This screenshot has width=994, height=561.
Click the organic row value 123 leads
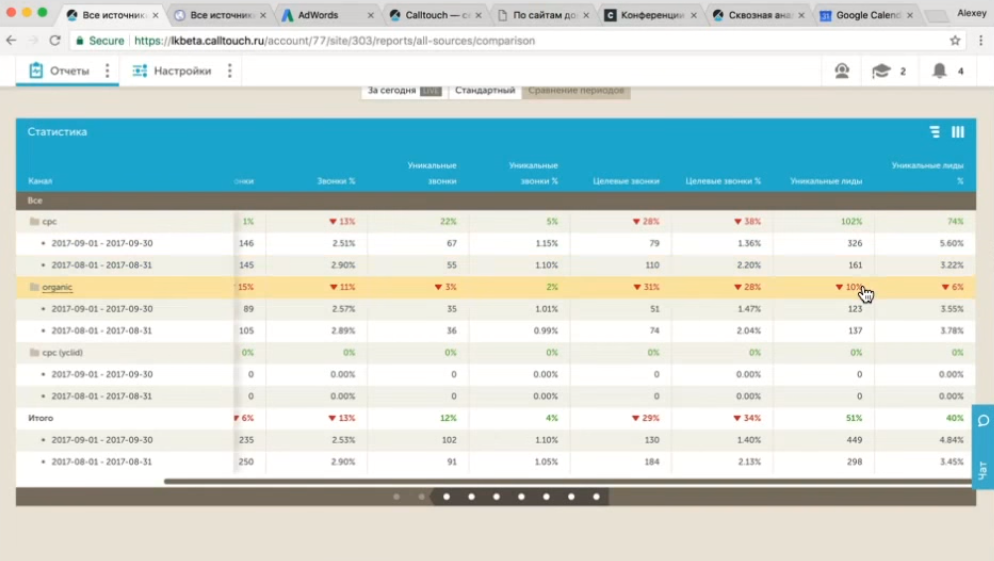(855, 309)
